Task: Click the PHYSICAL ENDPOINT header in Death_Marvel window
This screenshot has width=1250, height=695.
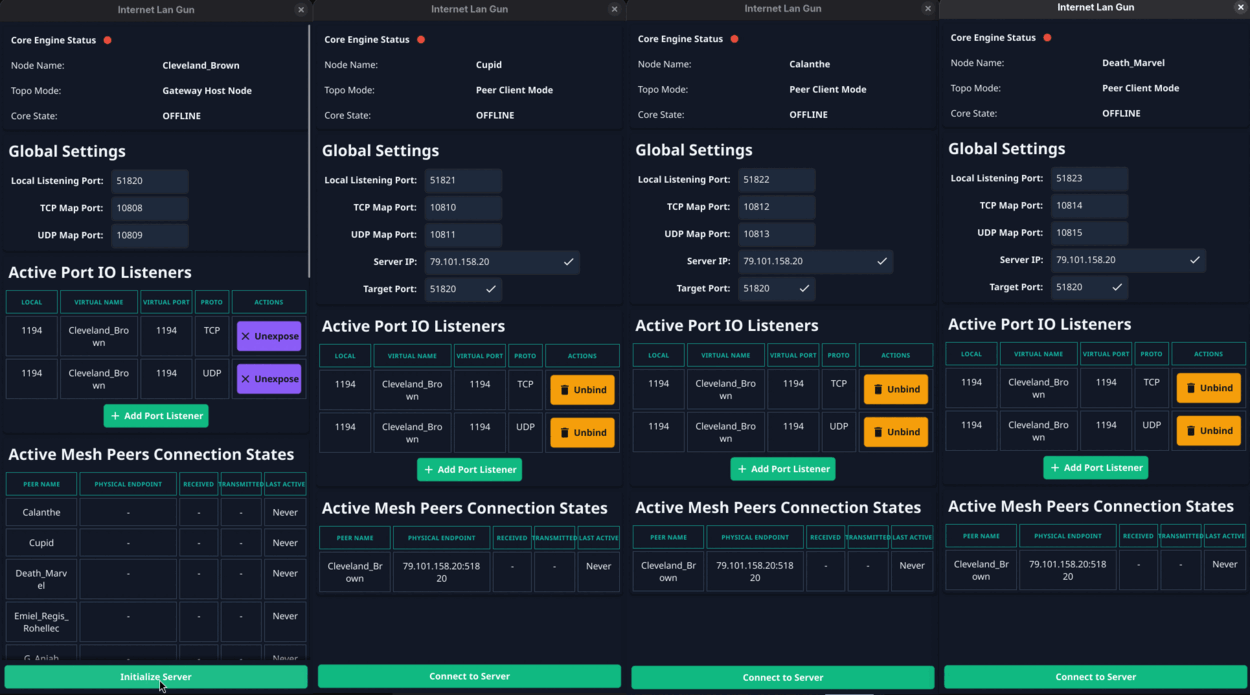Action: (1068, 536)
